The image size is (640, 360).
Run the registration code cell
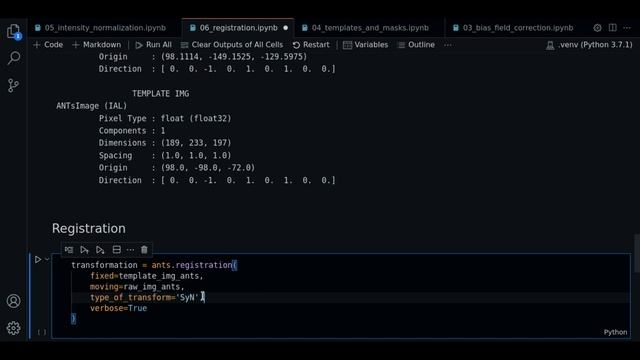tap(38, 260)
